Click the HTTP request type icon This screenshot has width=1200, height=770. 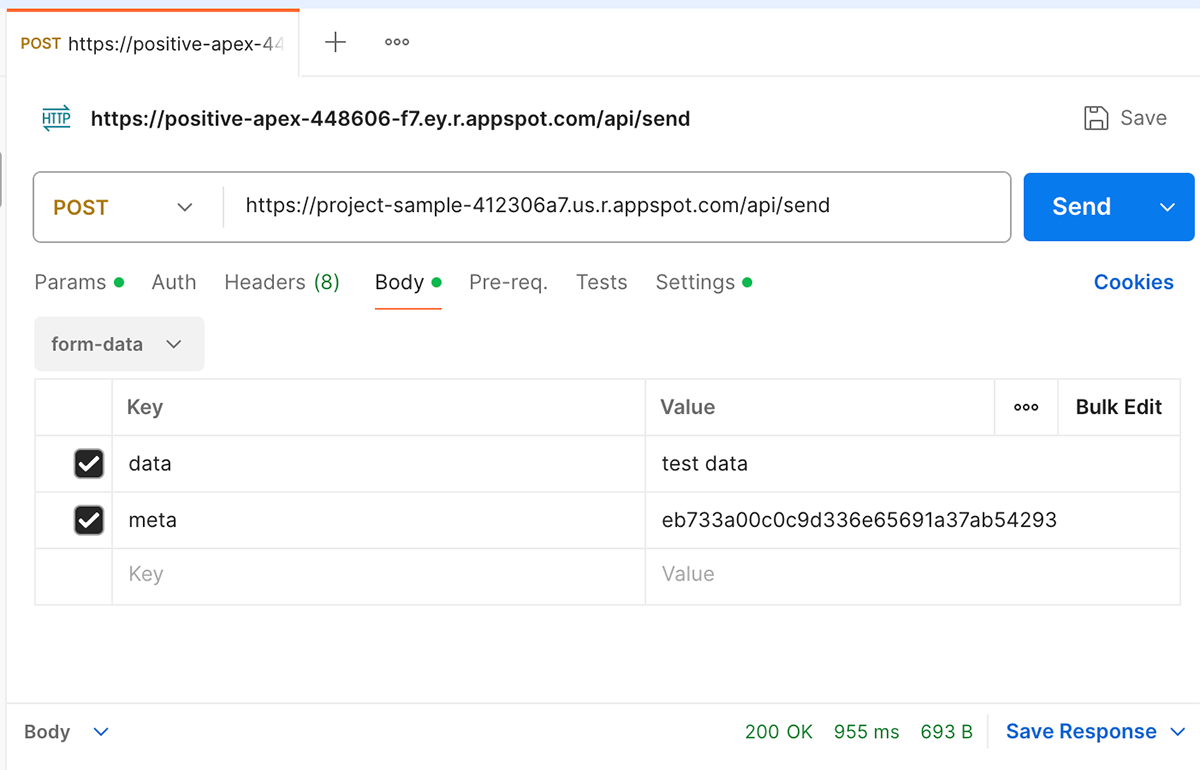57,119
